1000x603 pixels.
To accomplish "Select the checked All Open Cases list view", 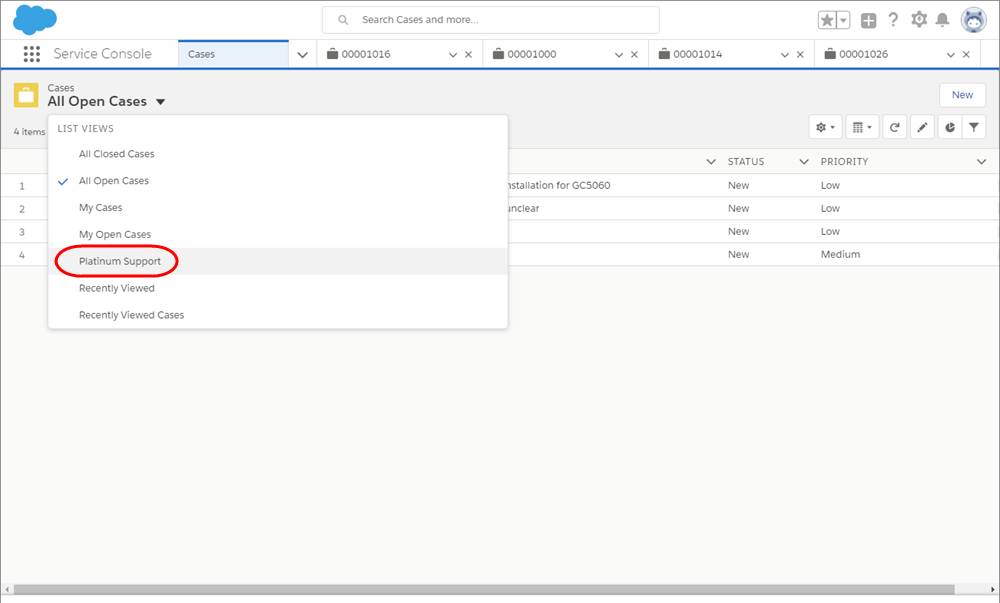I will [278, 181].
